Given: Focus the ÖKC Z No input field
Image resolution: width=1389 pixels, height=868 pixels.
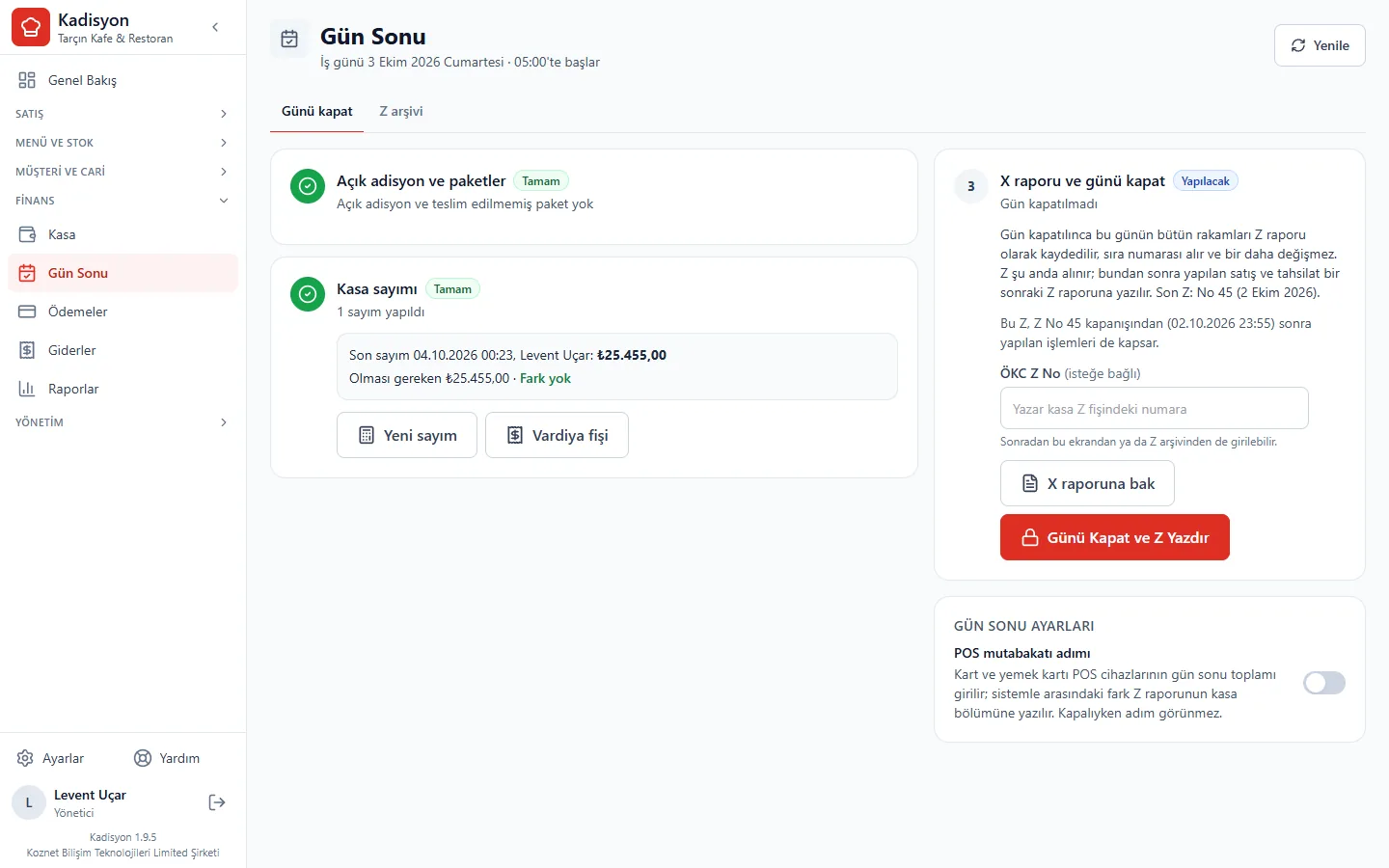Looking at the screenshot, I should point(1155,409).
